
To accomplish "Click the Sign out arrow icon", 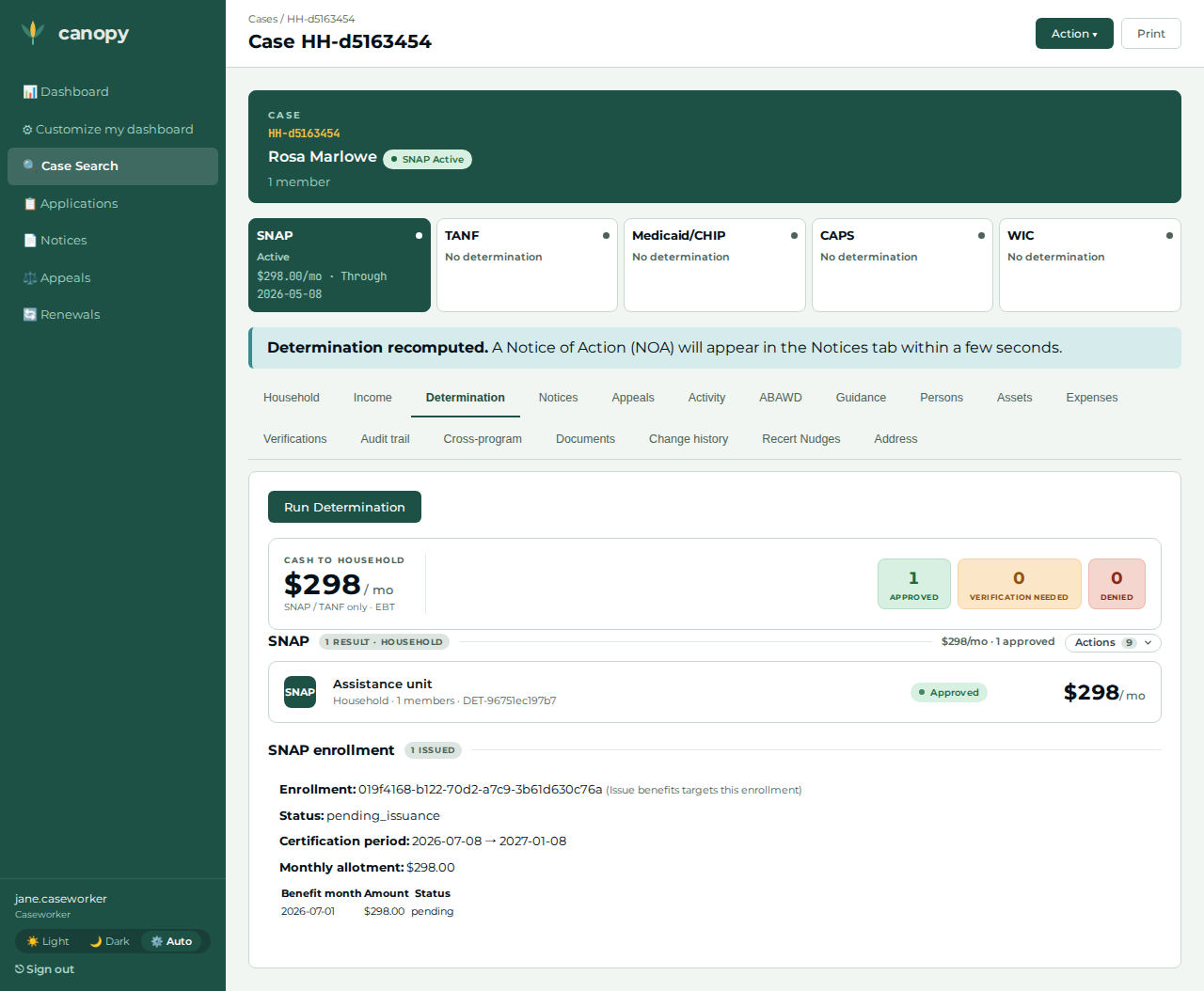I will pos(20,969).
